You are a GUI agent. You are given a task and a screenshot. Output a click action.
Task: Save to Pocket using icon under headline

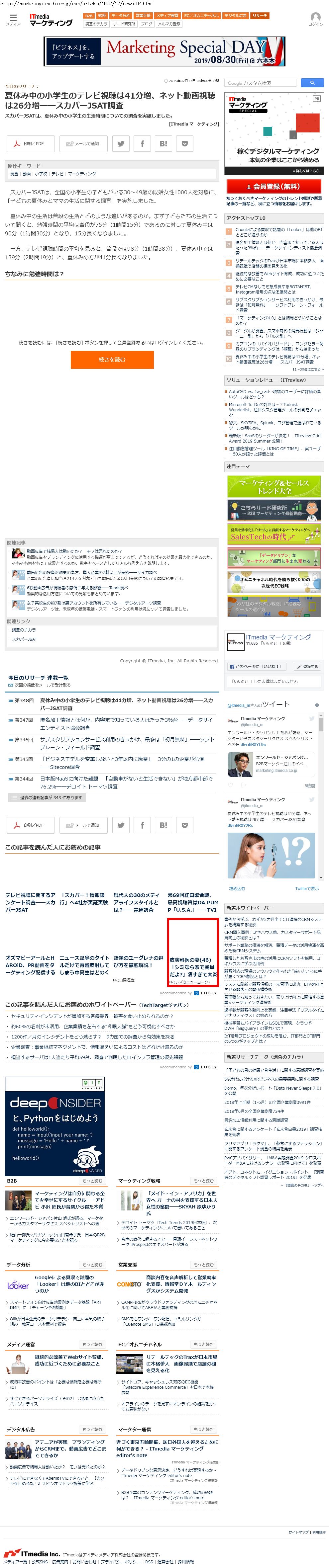pyautogui.click(x=185, y=144)
